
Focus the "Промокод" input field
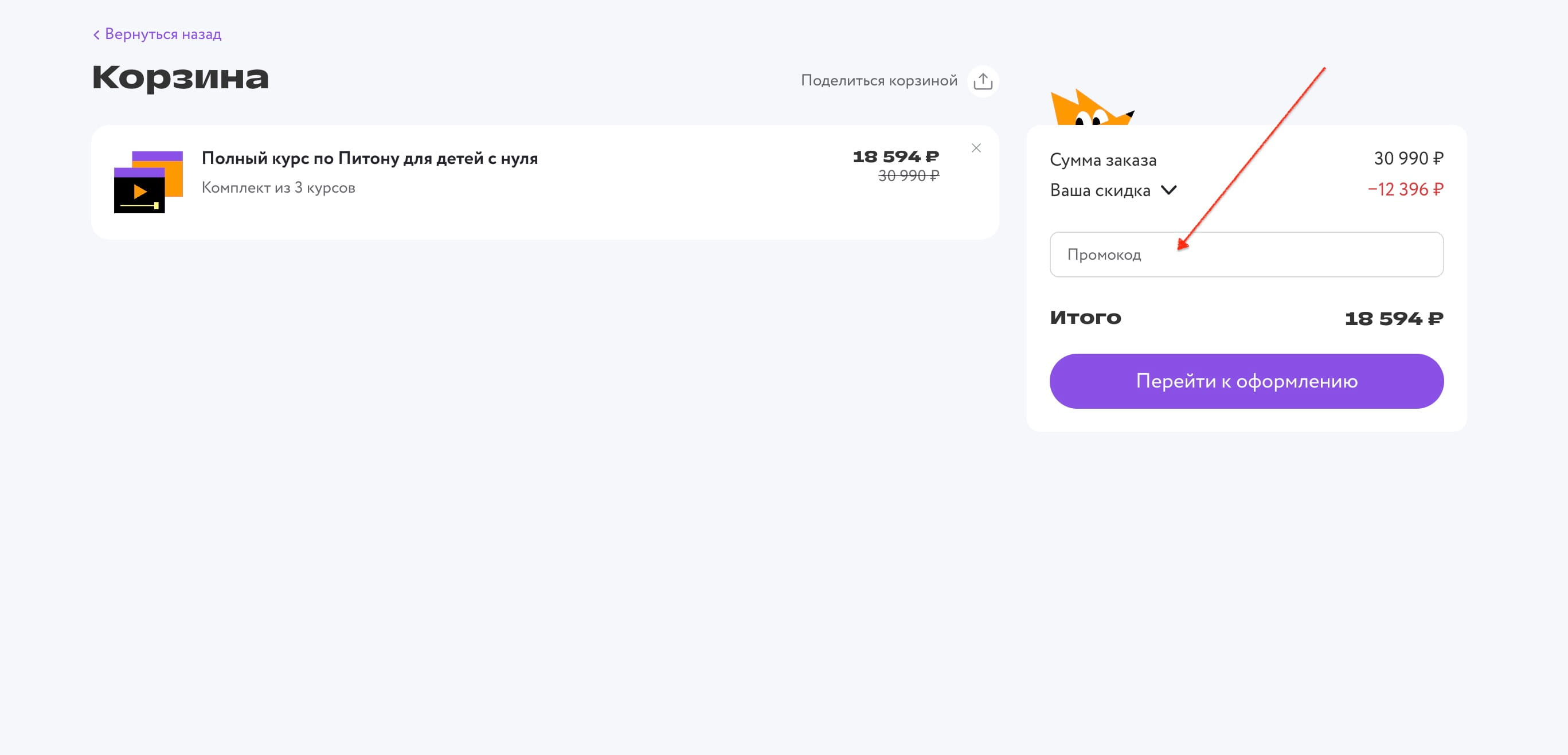pyautogui.click(x=1246, y=255)
